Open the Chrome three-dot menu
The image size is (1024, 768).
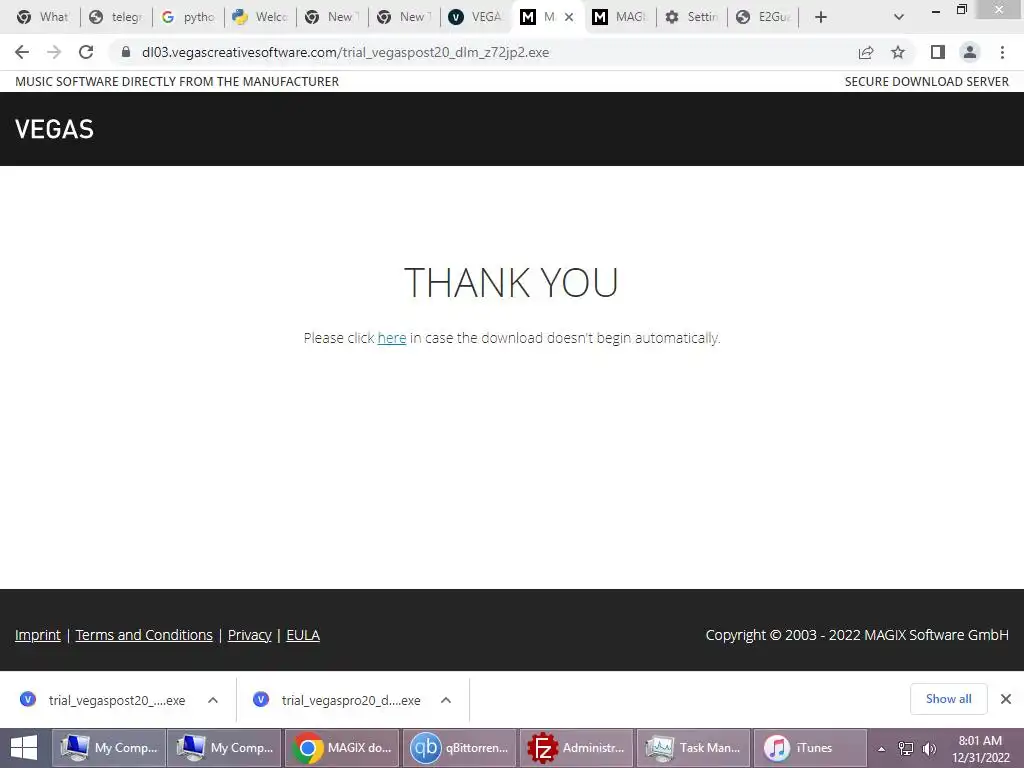[1002, 52]
